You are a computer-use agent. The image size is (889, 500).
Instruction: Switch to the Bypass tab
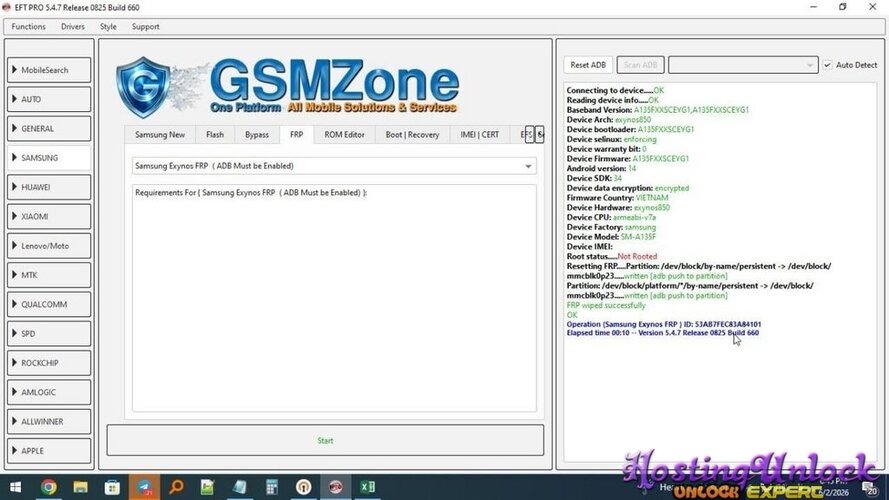(x=257, y=135)
